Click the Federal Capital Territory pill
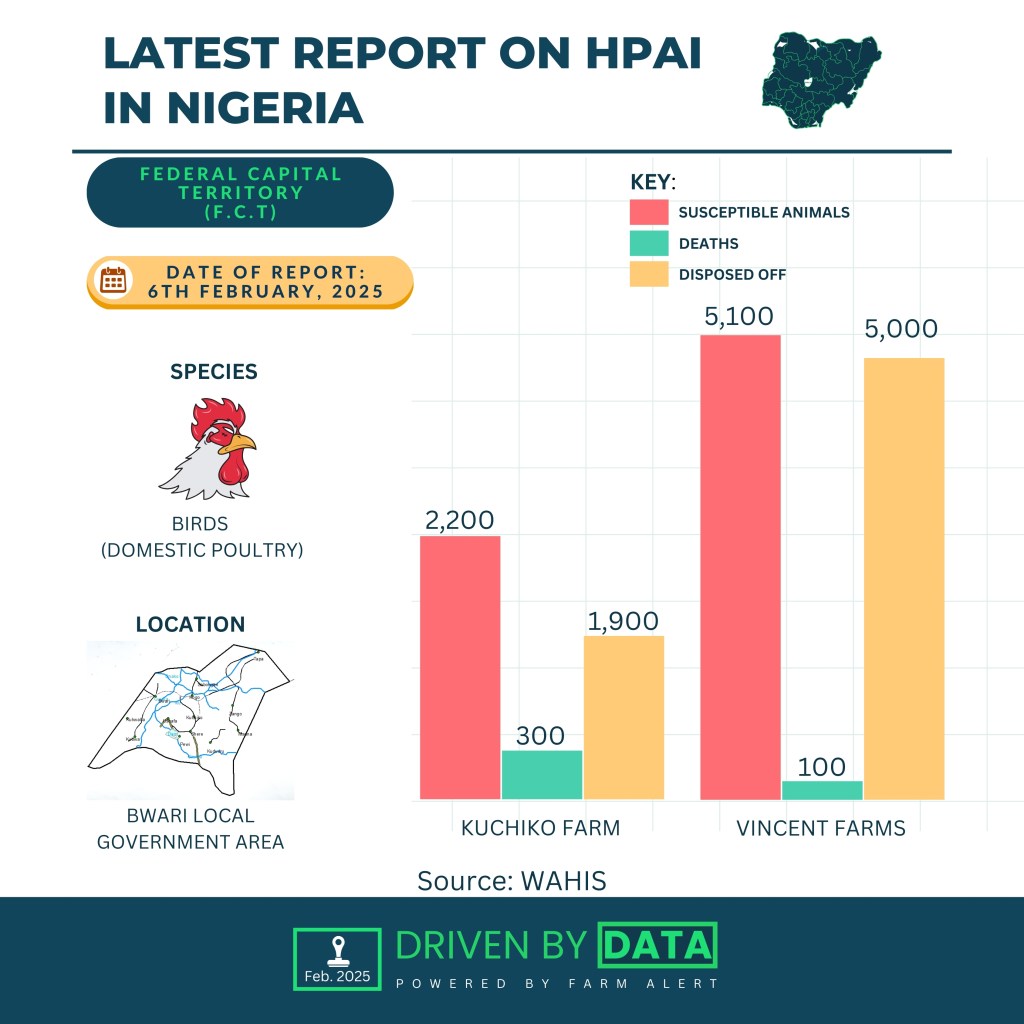Viewport: 1024px width, 1024px height. (x=240, y=192)
